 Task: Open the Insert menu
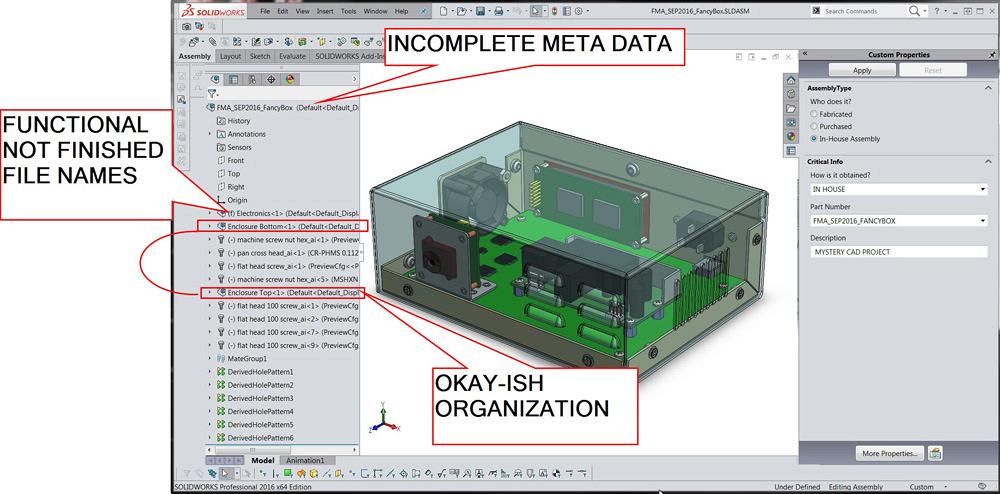tap(325, 11)
